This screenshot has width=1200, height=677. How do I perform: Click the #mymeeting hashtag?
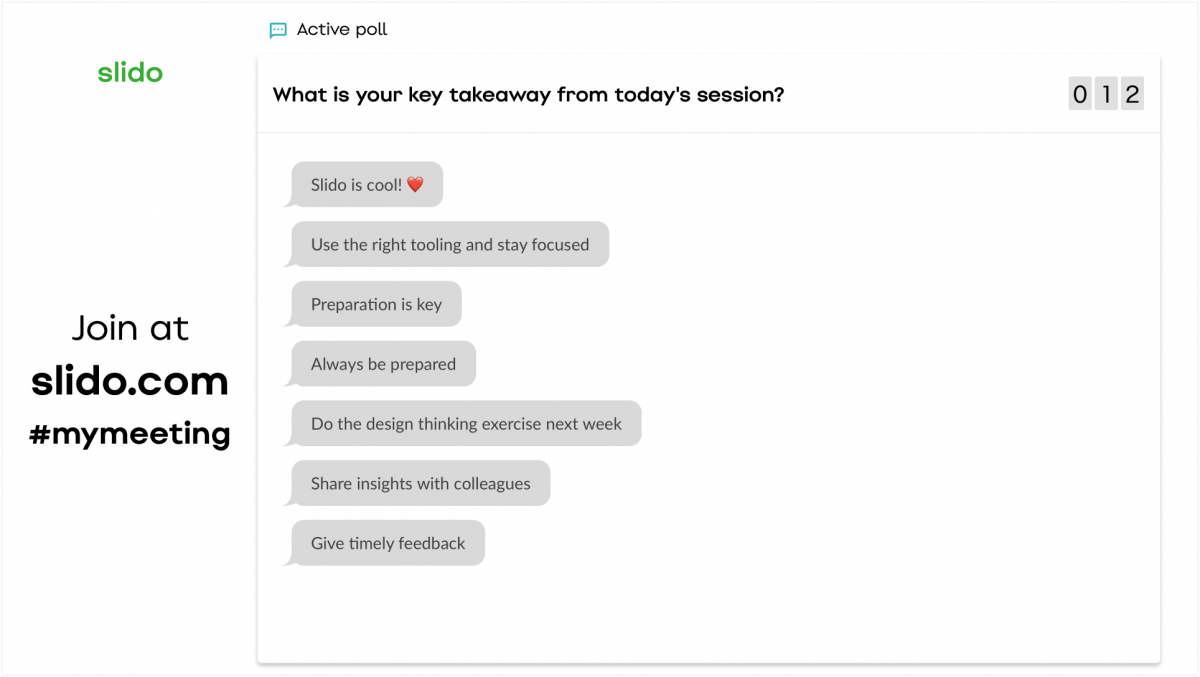pos(130,433)
